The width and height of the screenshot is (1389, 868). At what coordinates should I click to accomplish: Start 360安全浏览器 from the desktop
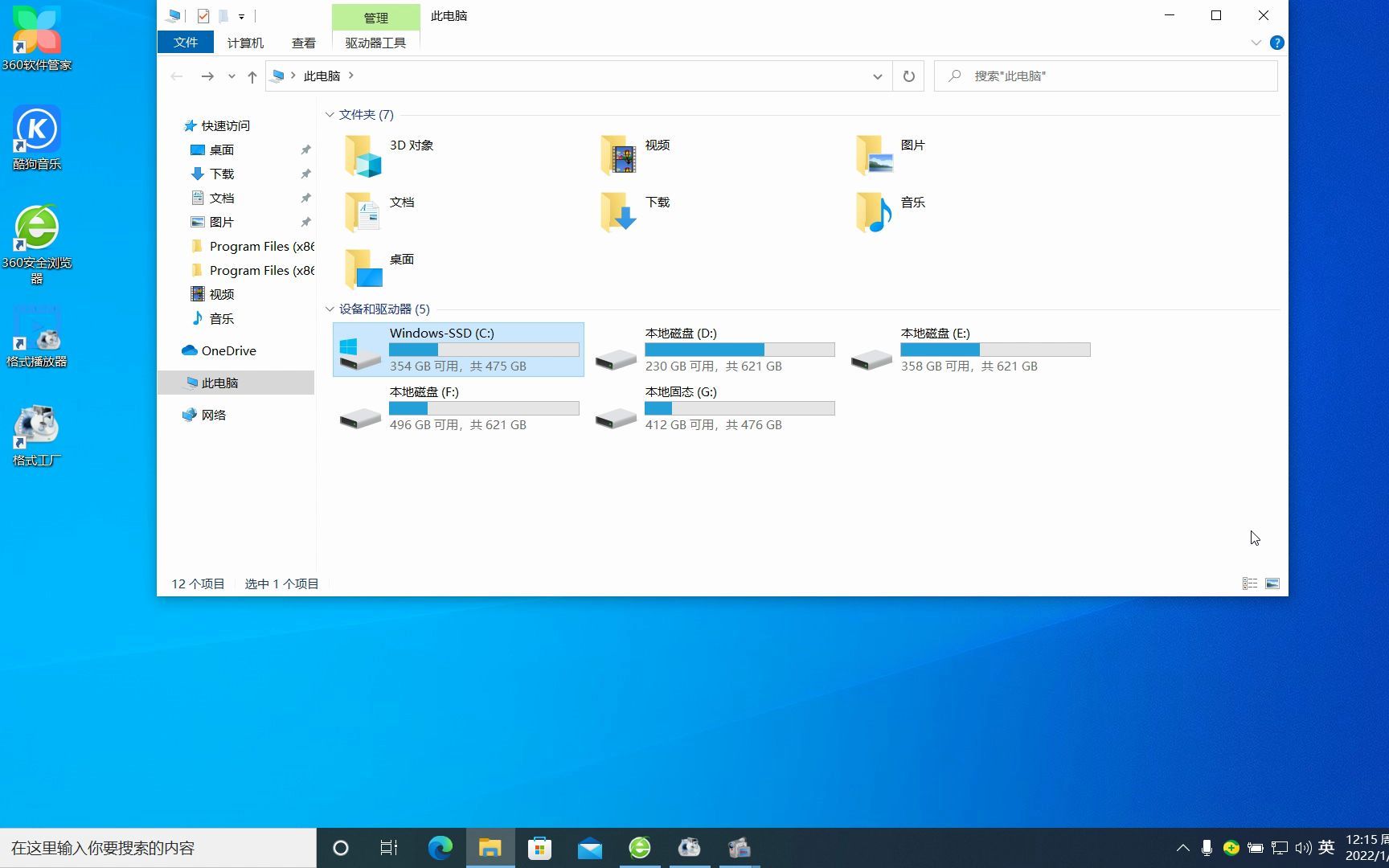tap(36, 229)
